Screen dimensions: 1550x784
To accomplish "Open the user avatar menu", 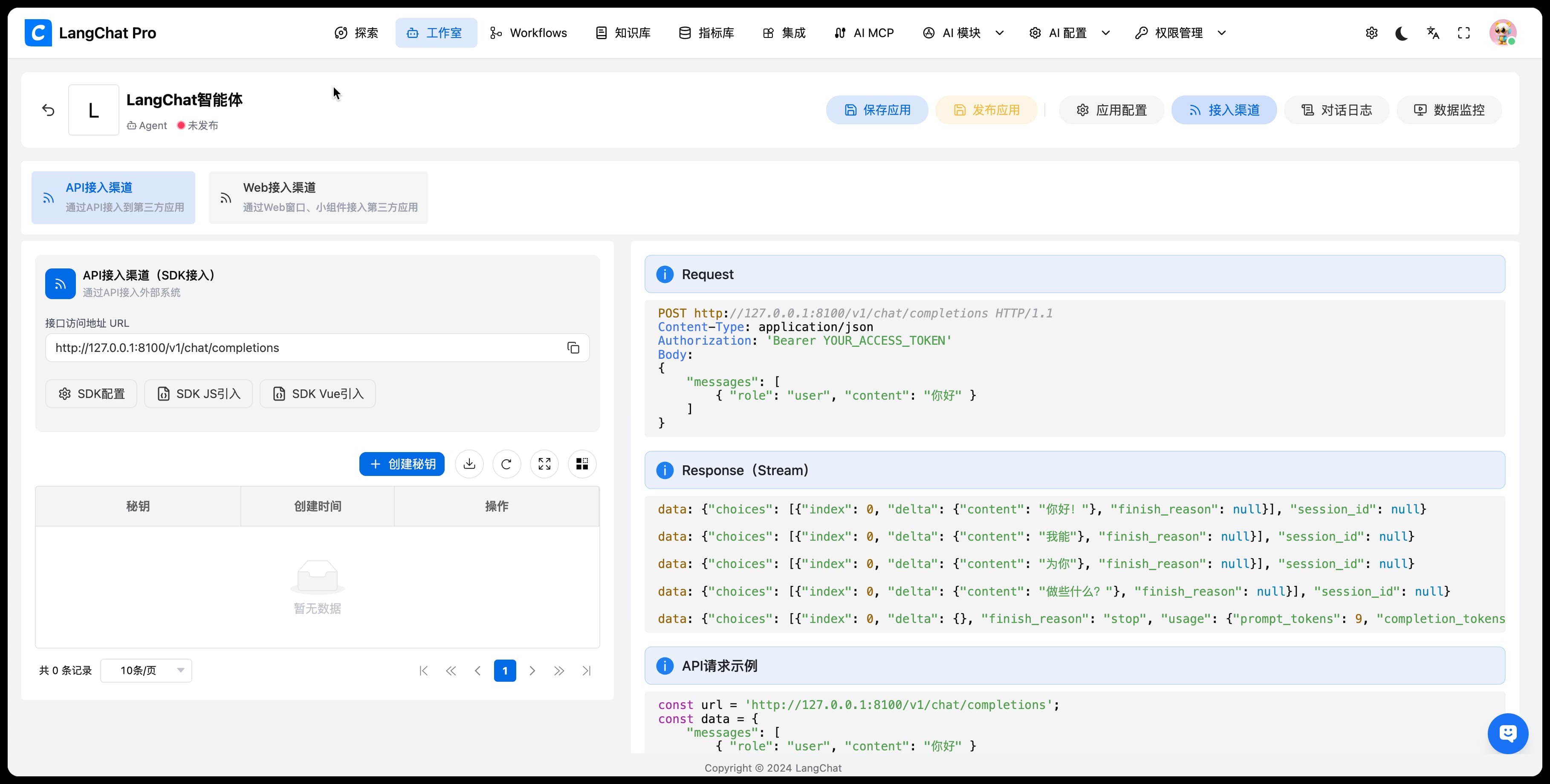I will coord(1502,32).
